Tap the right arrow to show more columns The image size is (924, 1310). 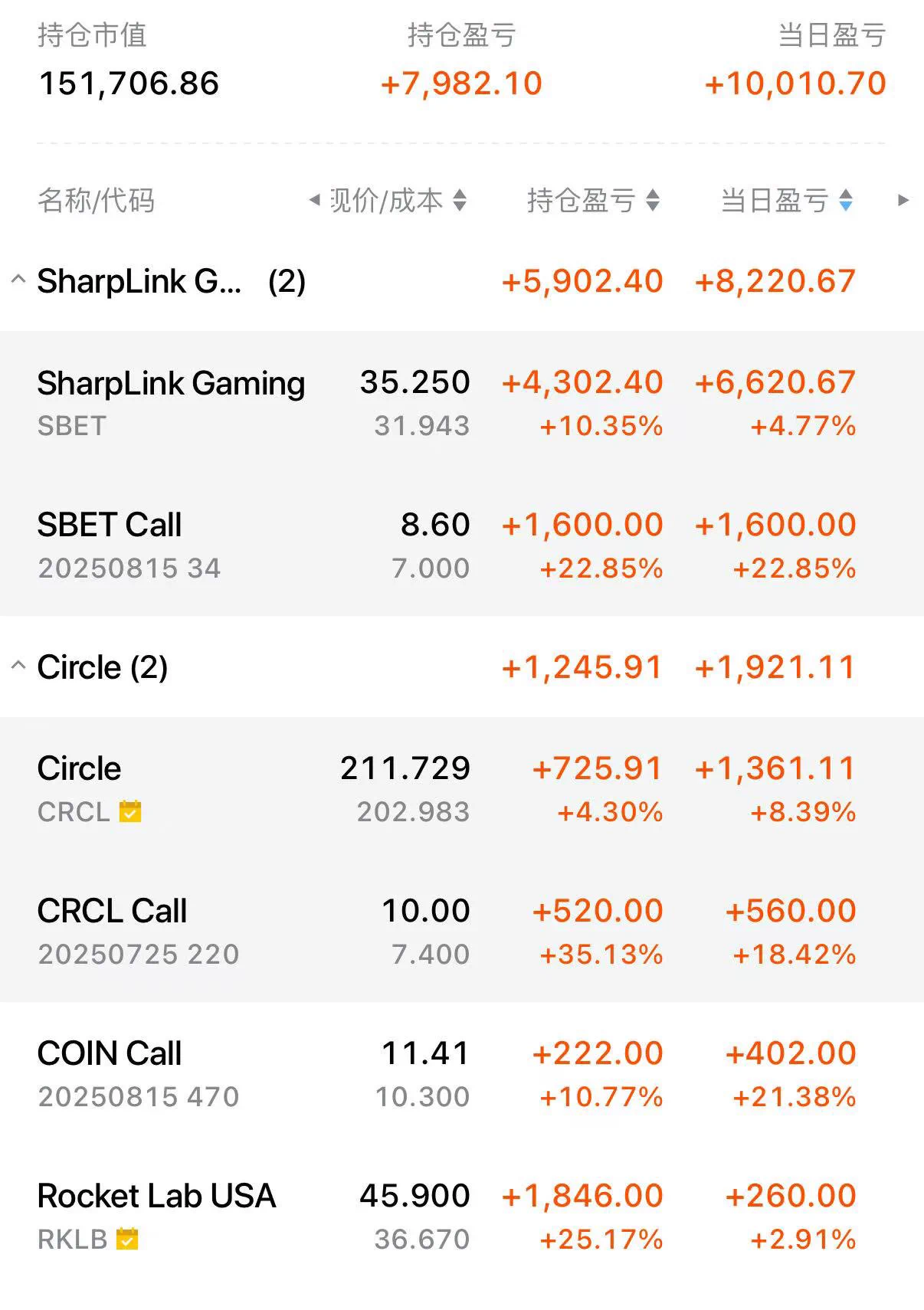point(903,201)
